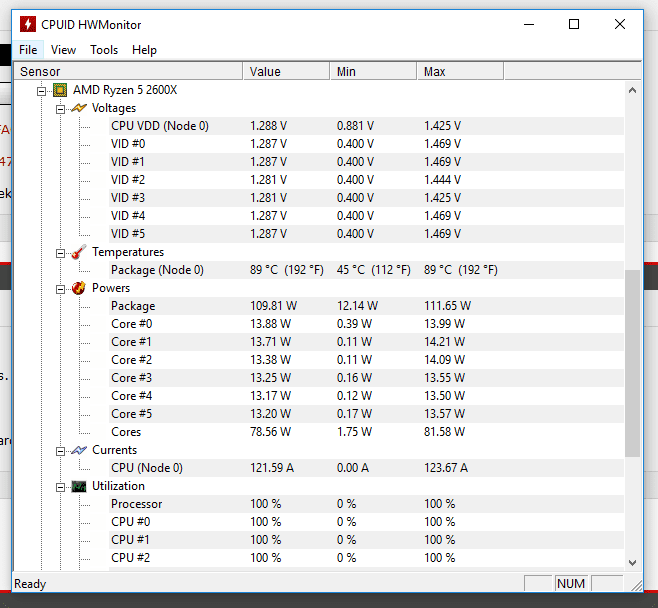Select the Processor utilization row
This screenshot has height=608, width=658.
tap(366, 504)
